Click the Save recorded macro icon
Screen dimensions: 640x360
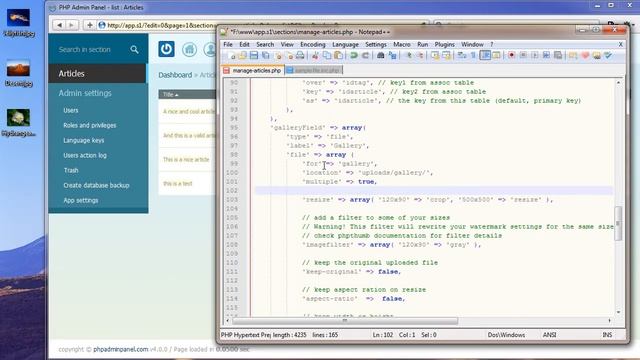[x=558, y=56]
